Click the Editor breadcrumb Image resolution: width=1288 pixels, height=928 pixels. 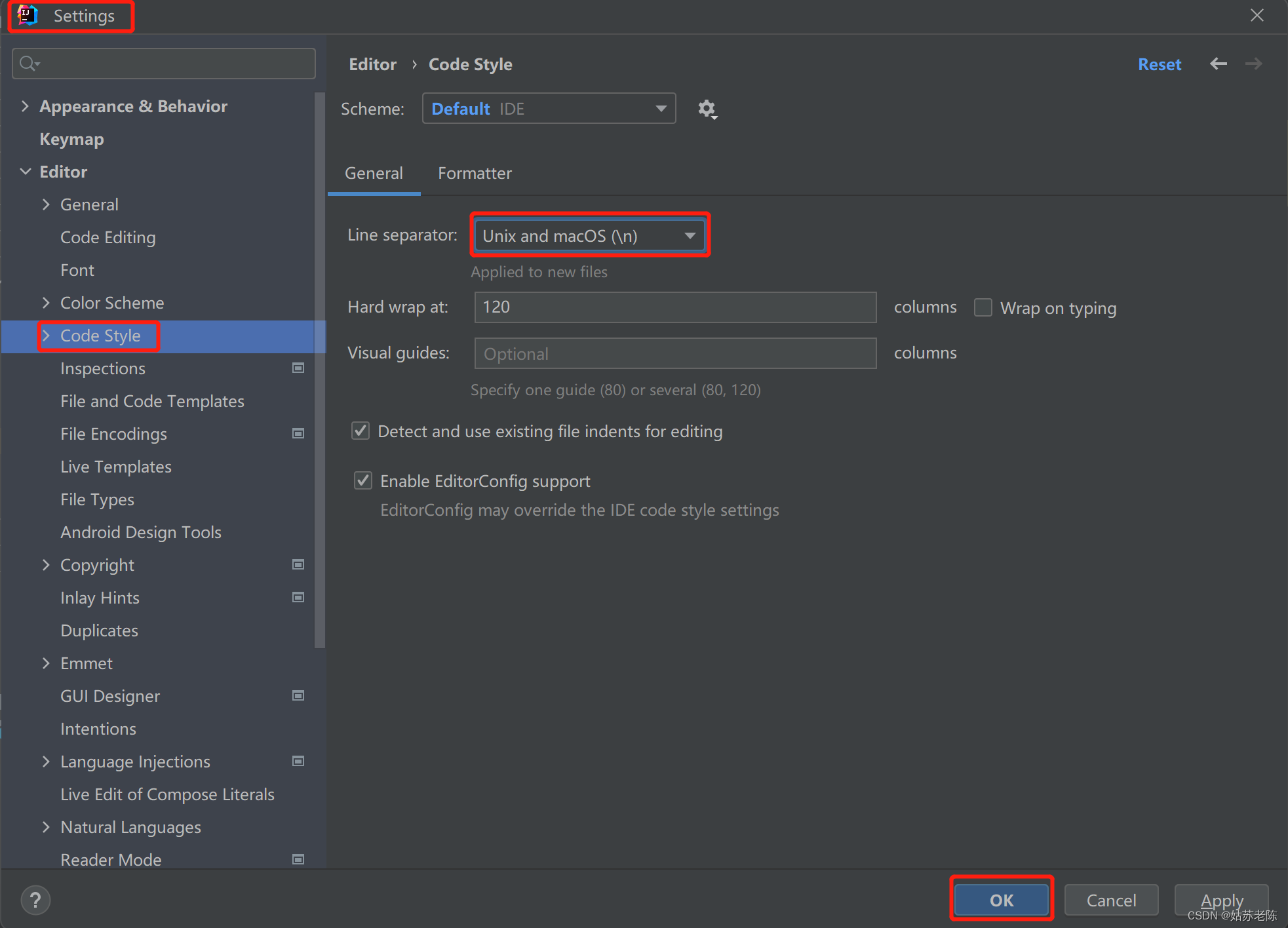372,64
